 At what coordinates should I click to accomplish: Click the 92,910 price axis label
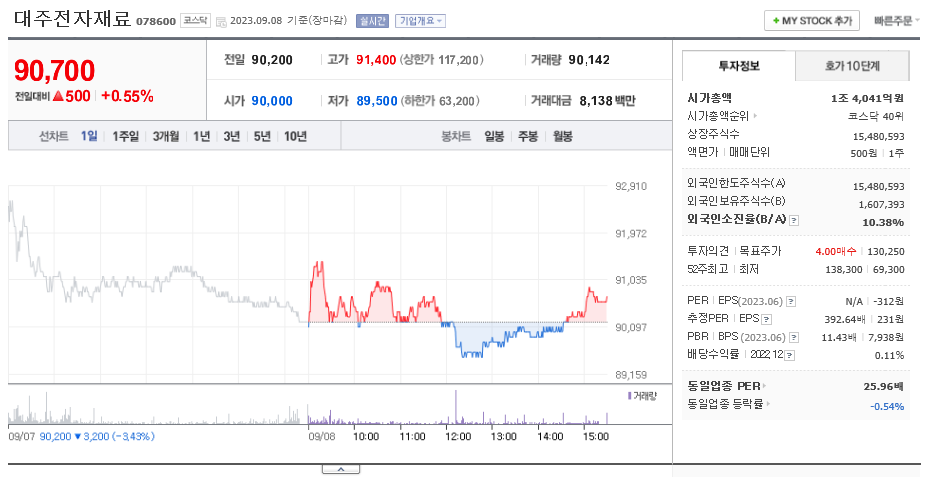coord(631,186)
